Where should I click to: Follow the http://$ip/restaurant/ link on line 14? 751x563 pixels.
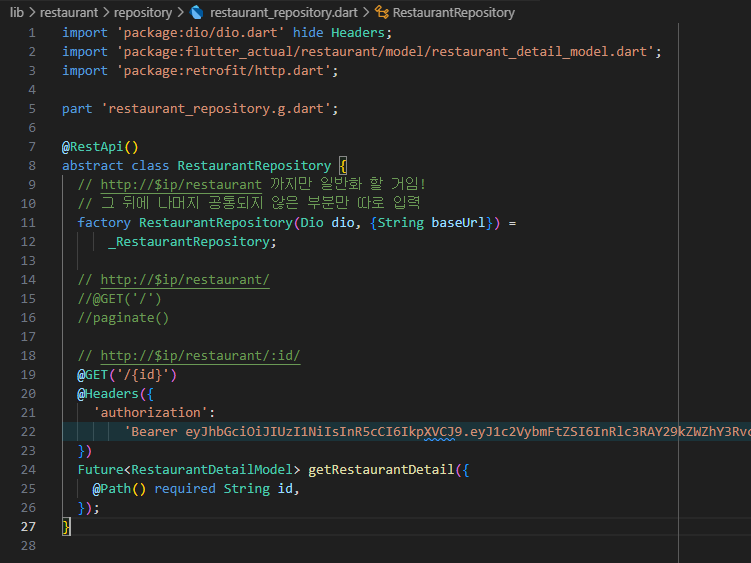[x=185, y=279]
